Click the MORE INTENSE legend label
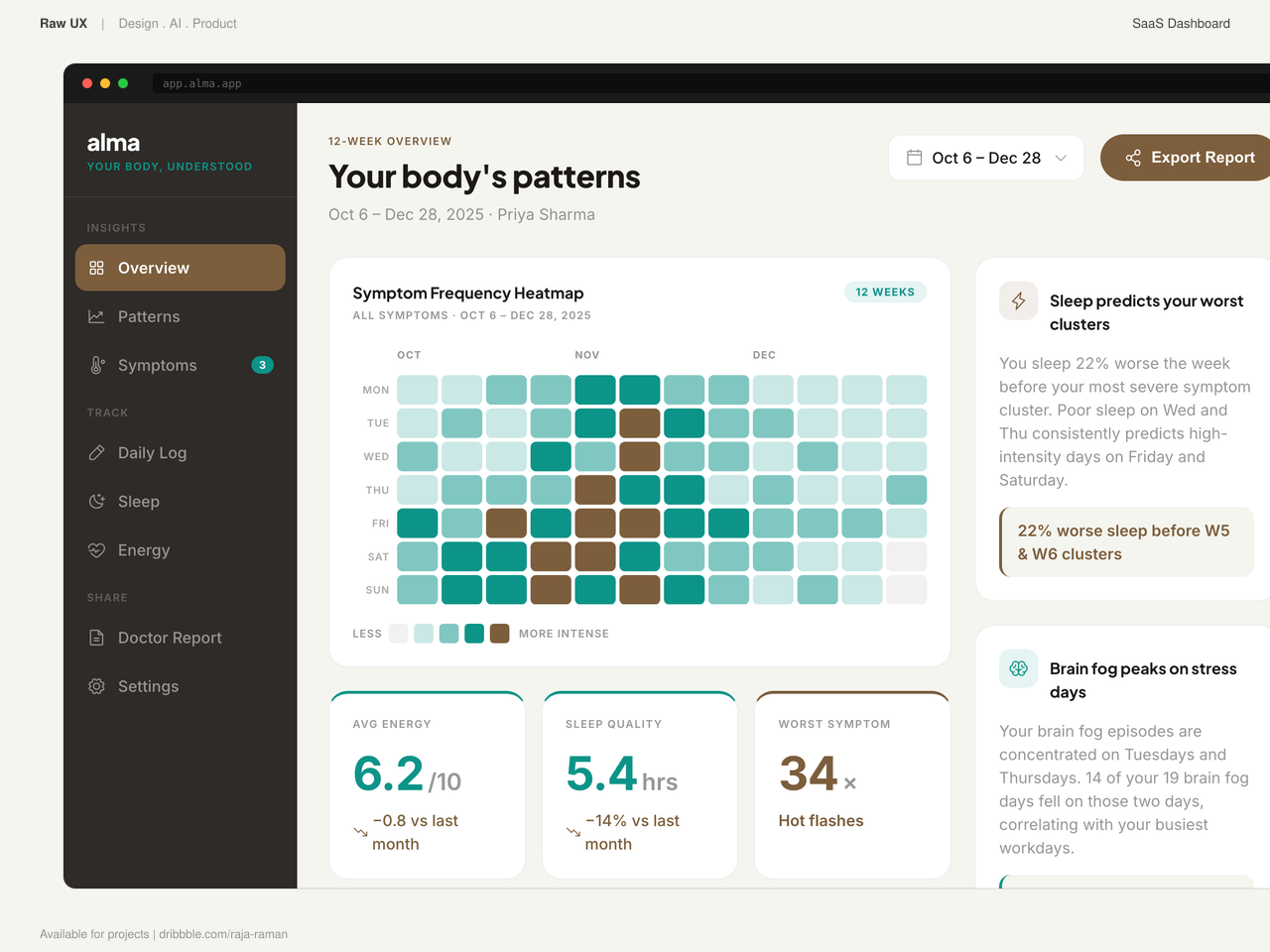This screenshot has width=1270, height=952. [564, 634]
